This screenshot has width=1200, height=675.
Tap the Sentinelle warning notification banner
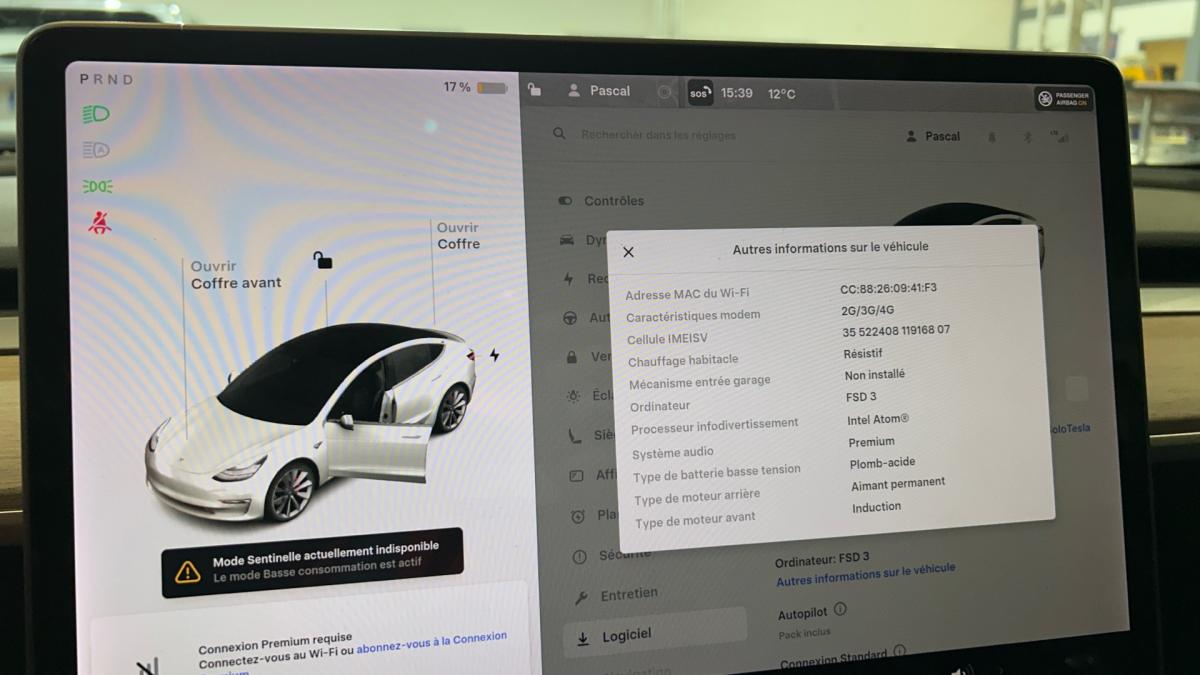tap(312, 563)
